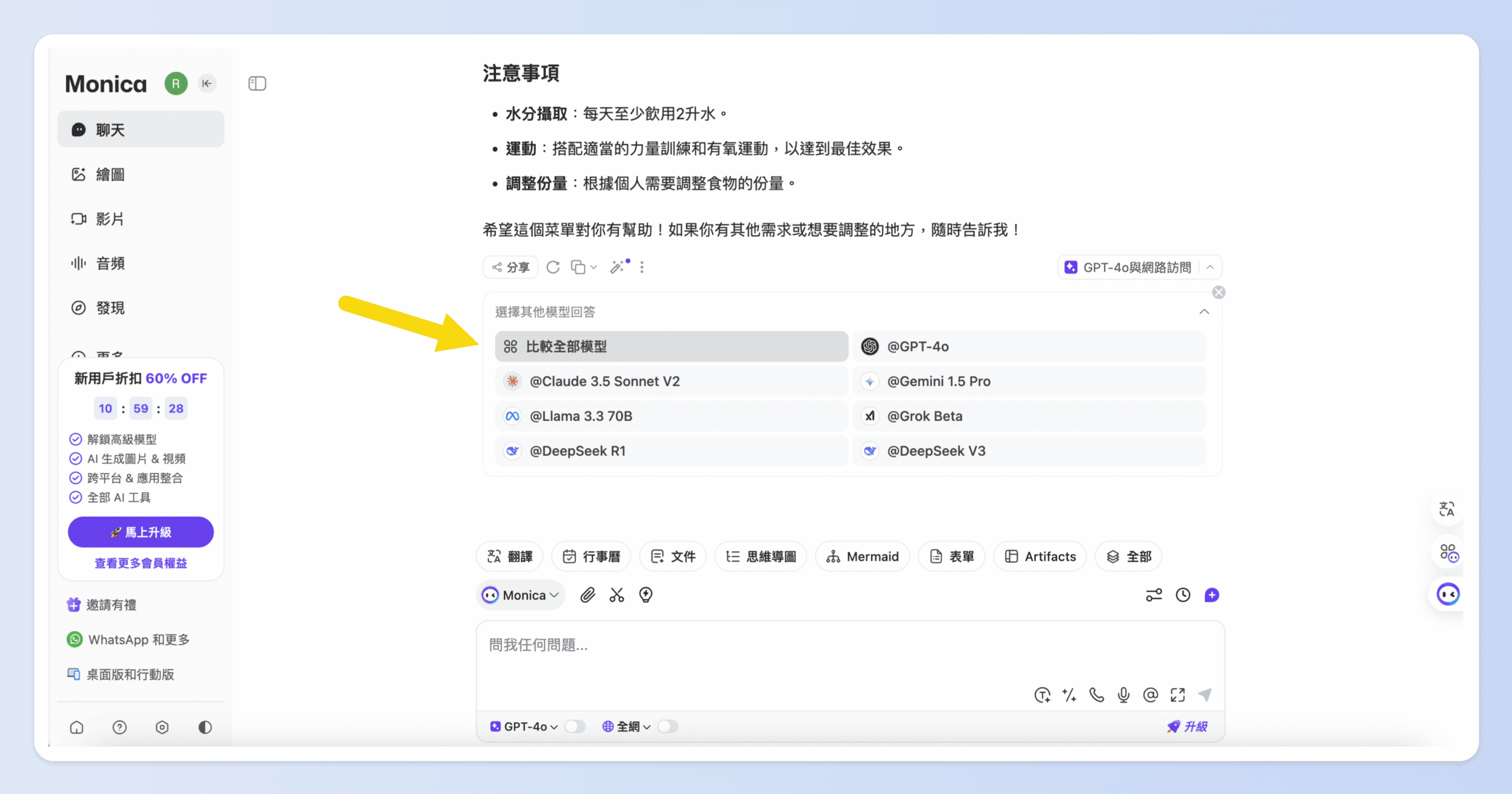The height and width of the screenshot is (794, 1512).
Task: Click the lightbulb prompt ideas icon
Action: (646, 595)
